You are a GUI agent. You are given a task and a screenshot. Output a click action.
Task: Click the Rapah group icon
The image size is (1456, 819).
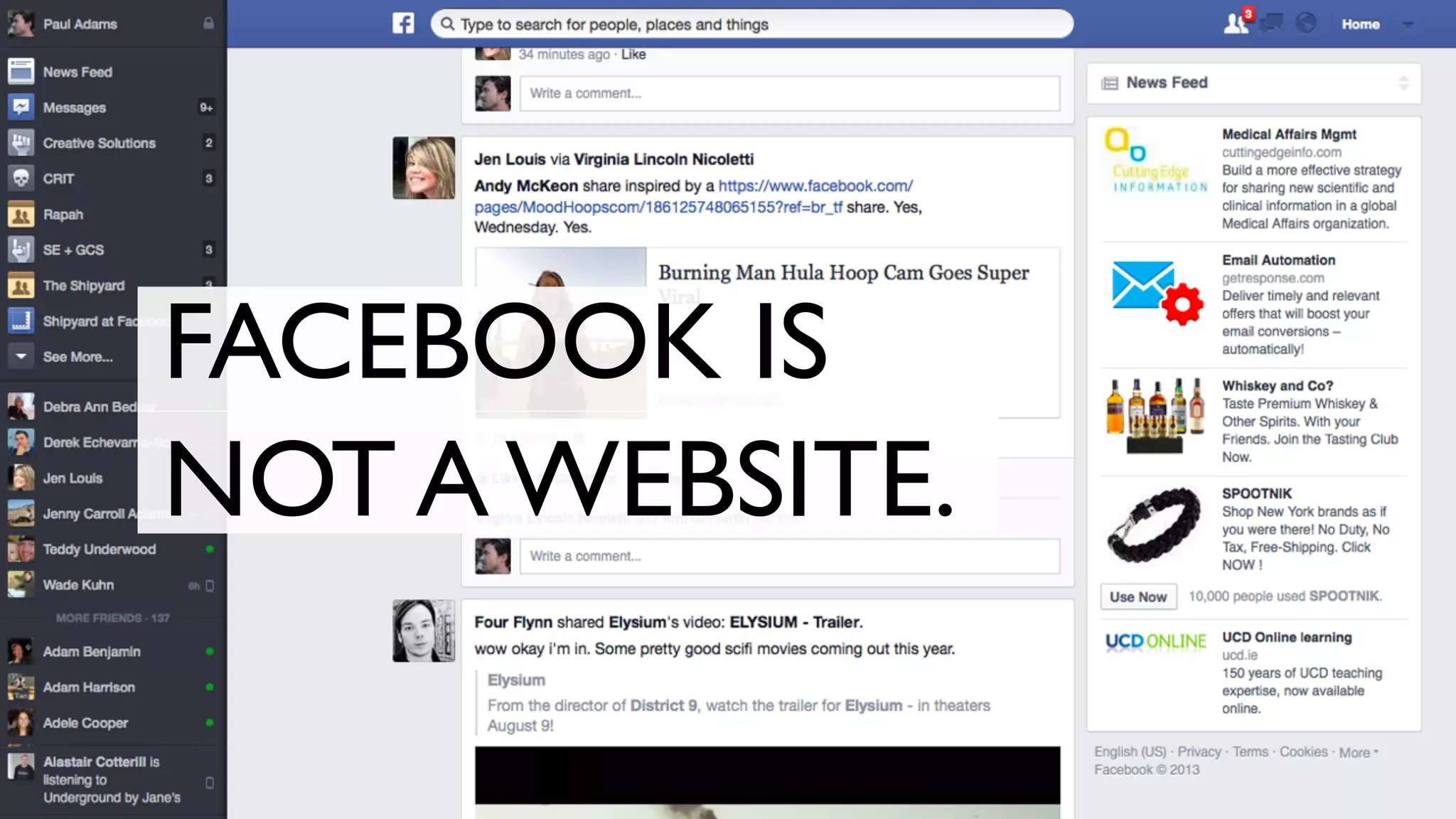tap(21, 214)
